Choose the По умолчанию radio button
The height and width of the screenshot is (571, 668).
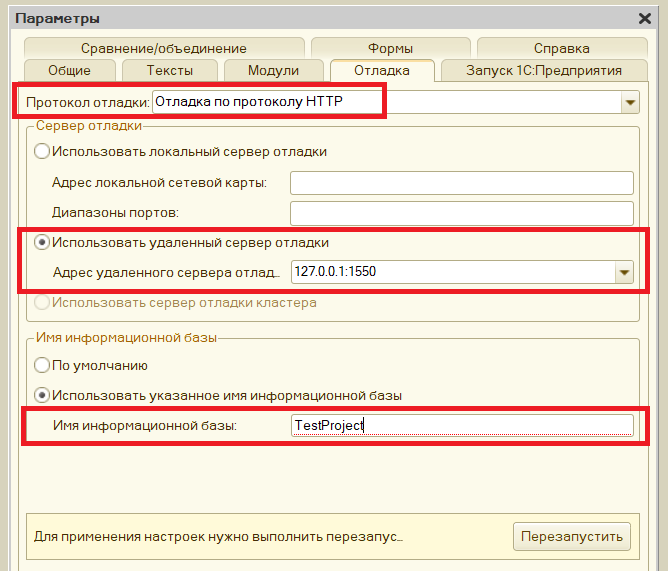point(42,365)
